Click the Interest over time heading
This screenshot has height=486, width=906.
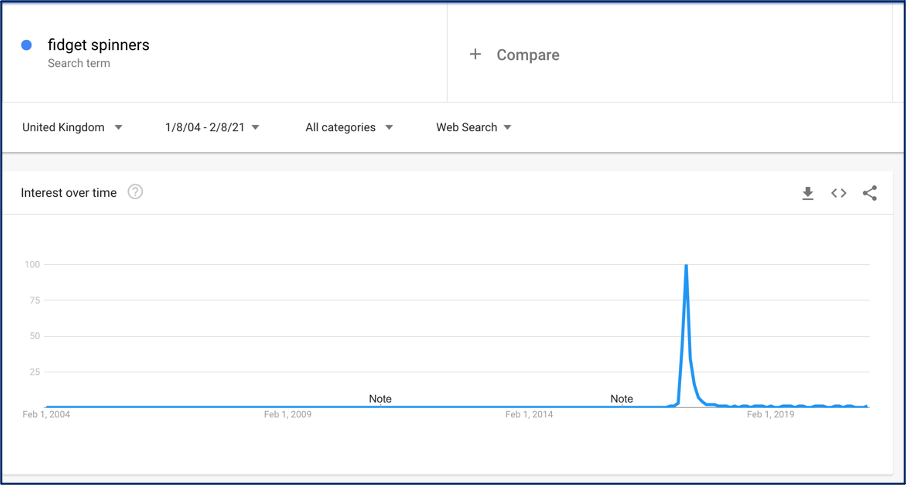click(69, 193)
